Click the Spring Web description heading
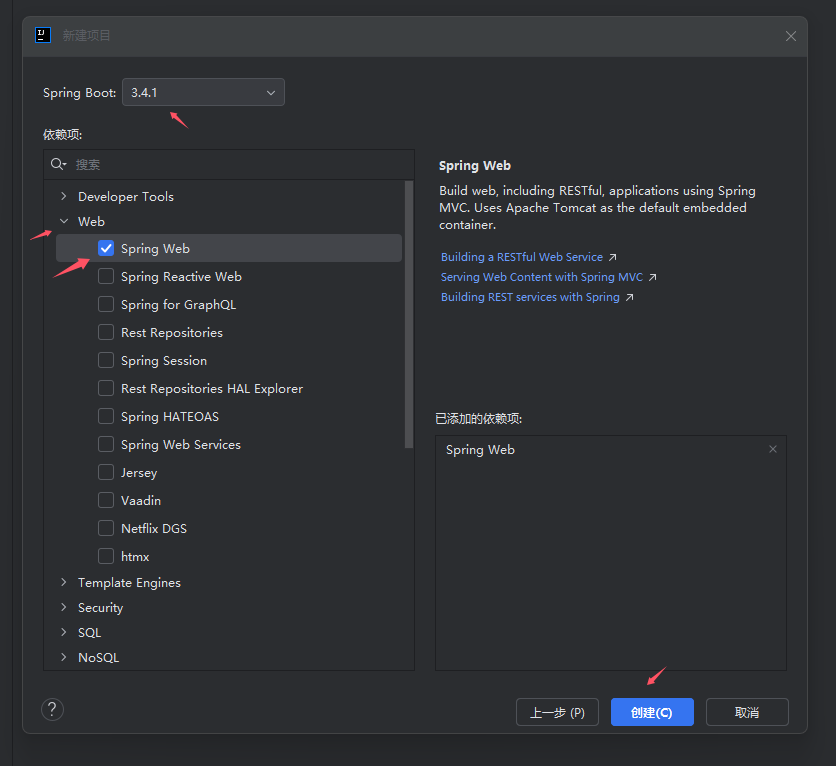836x766 pixels. click(475, 166)
